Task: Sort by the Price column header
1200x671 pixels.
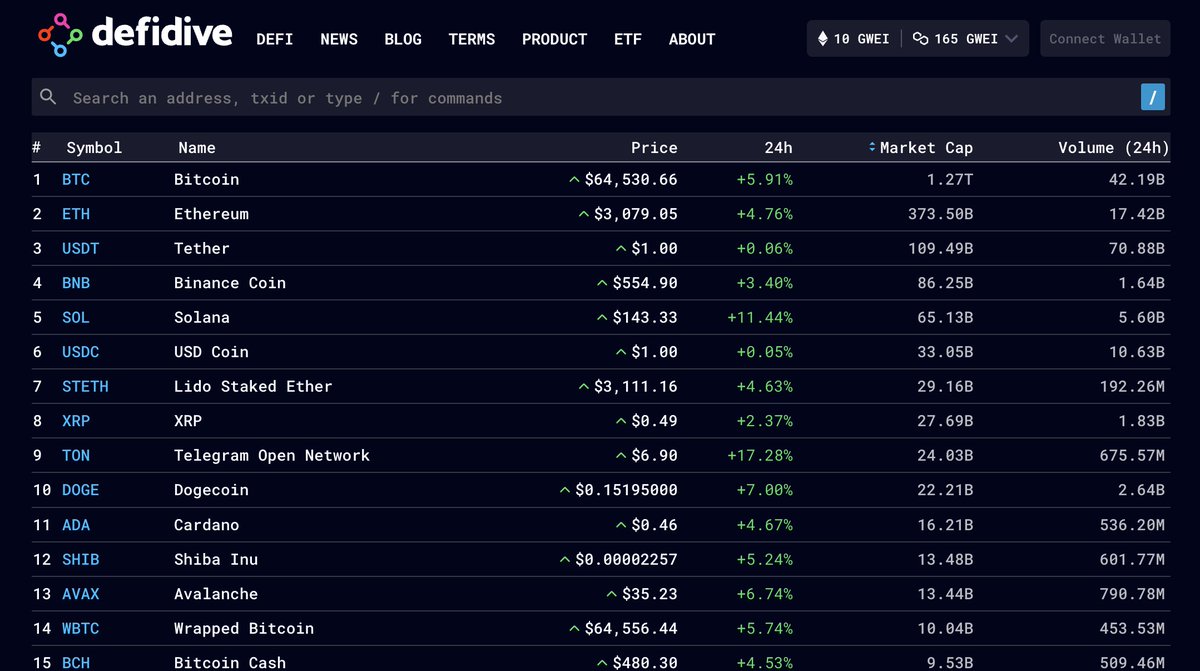Action: pyautogui.click(x=654, y=148)
